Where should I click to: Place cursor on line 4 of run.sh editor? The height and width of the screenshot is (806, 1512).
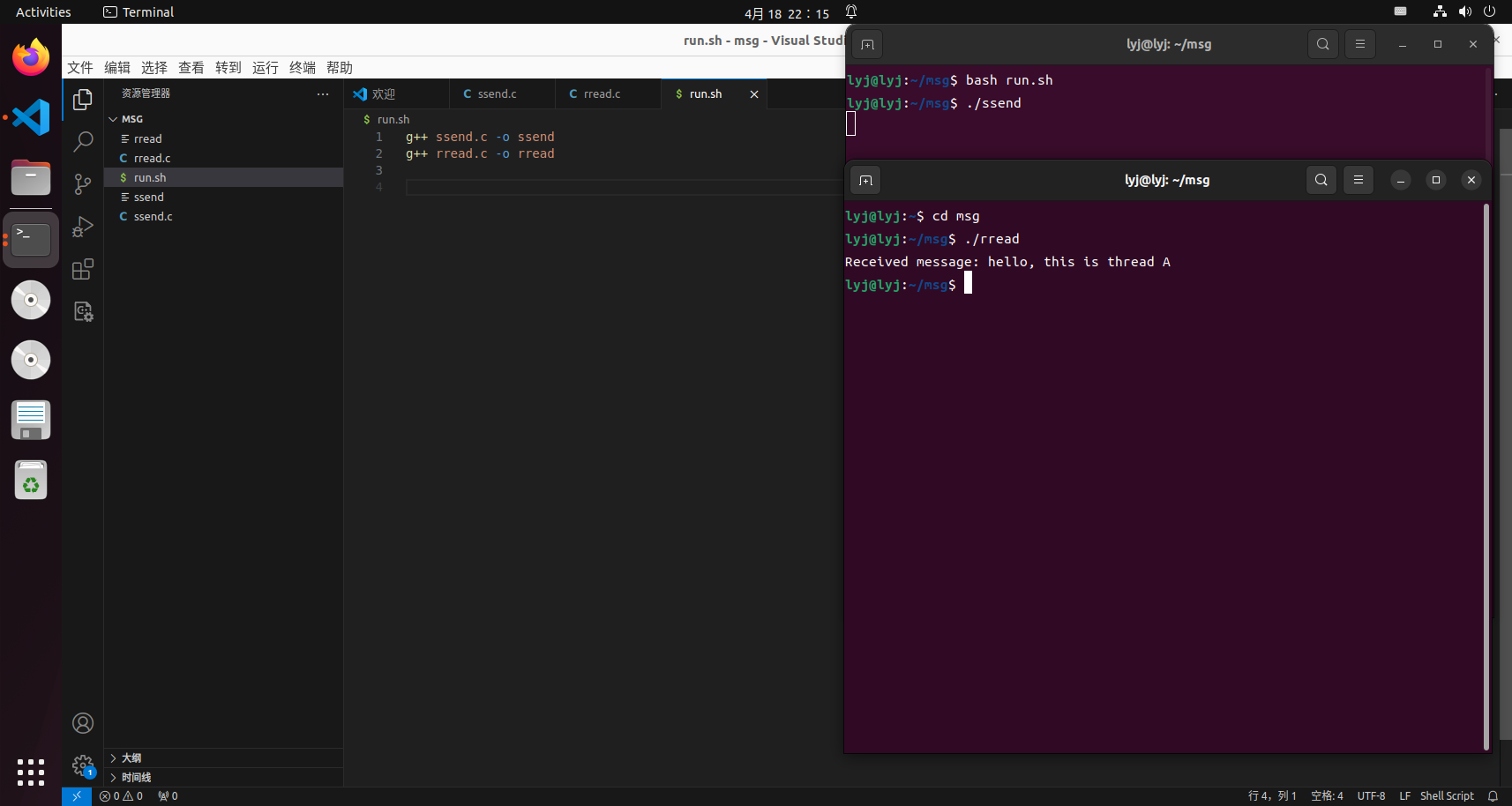[624, 188]
